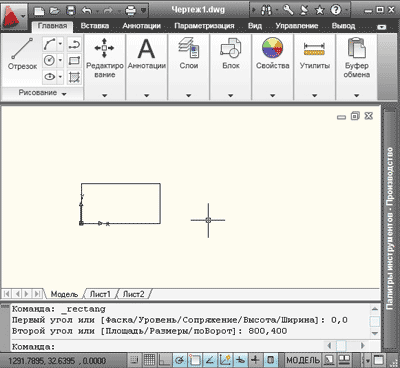Viewport: 400px width, 368px height.
Task: Switch to the Лист1 layout tab
Action: point(100,294)
